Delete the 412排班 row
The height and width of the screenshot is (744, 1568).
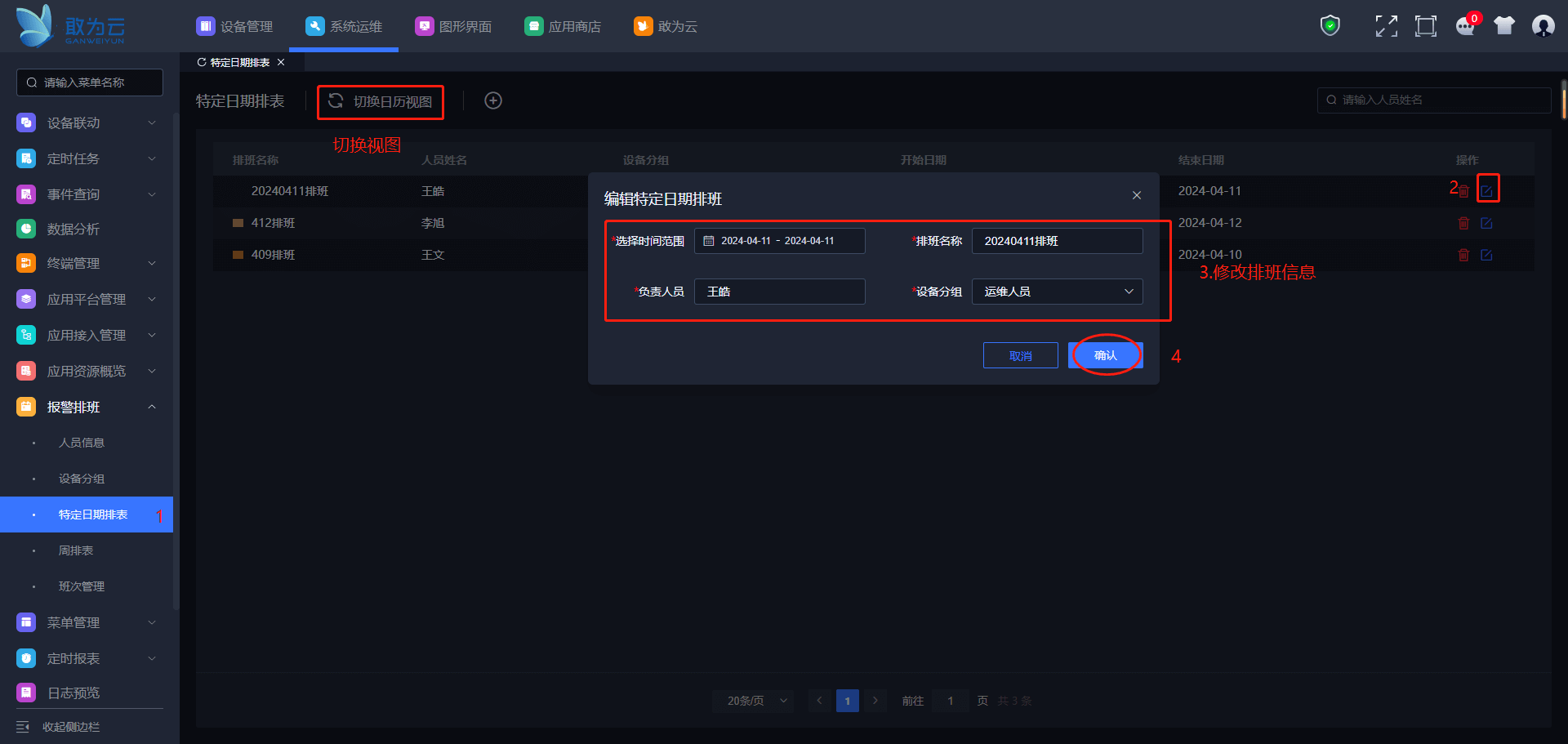coord(1464,223)
